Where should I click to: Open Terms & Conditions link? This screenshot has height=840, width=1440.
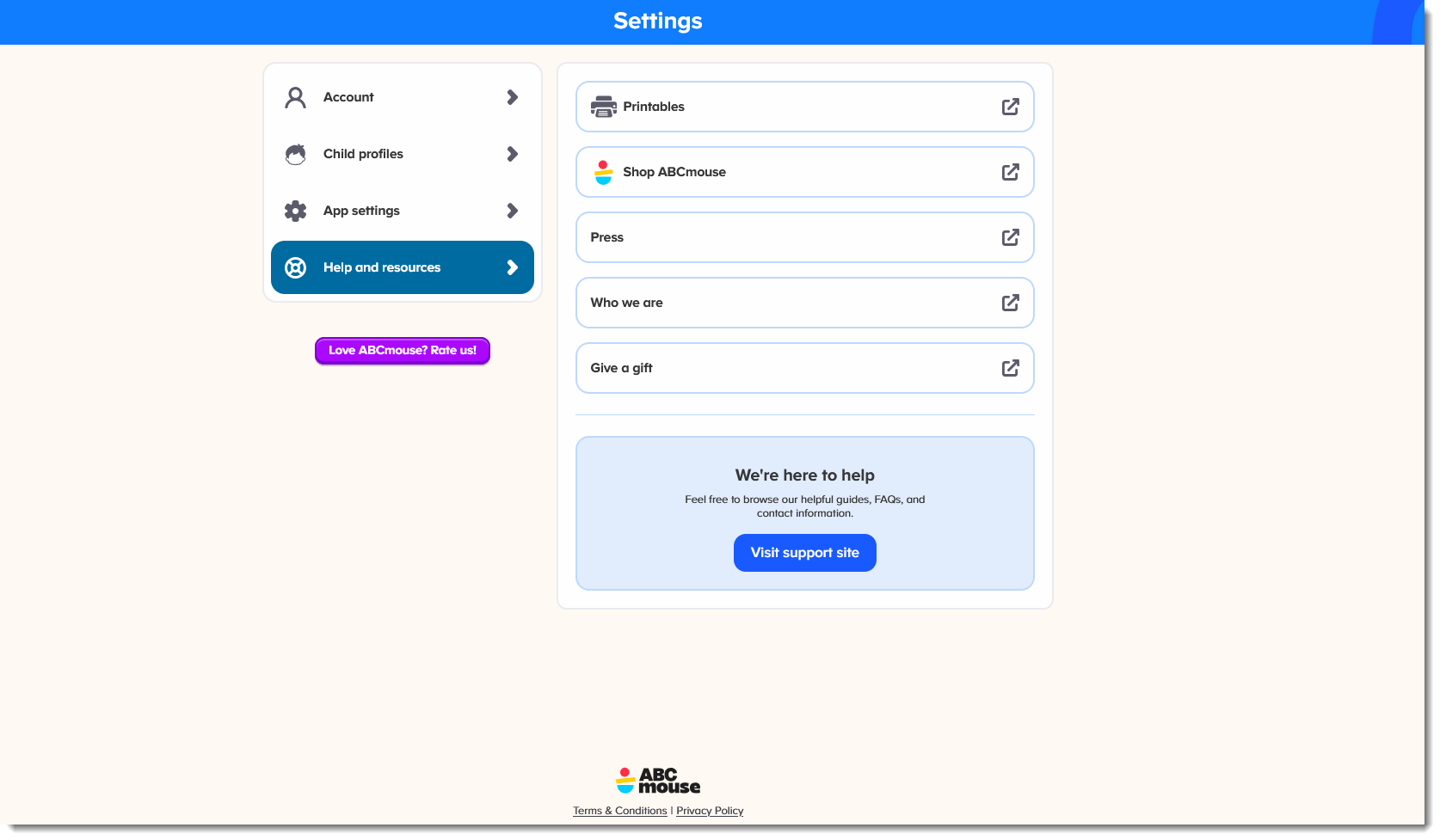(x=620, y=811)
